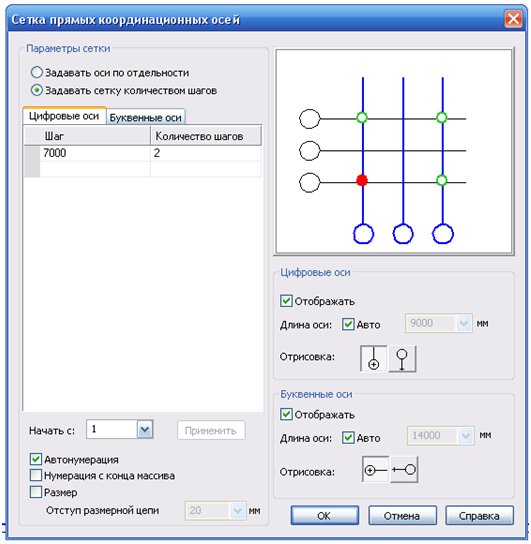Click the red insertion point in preview

(x=362, y=180)
